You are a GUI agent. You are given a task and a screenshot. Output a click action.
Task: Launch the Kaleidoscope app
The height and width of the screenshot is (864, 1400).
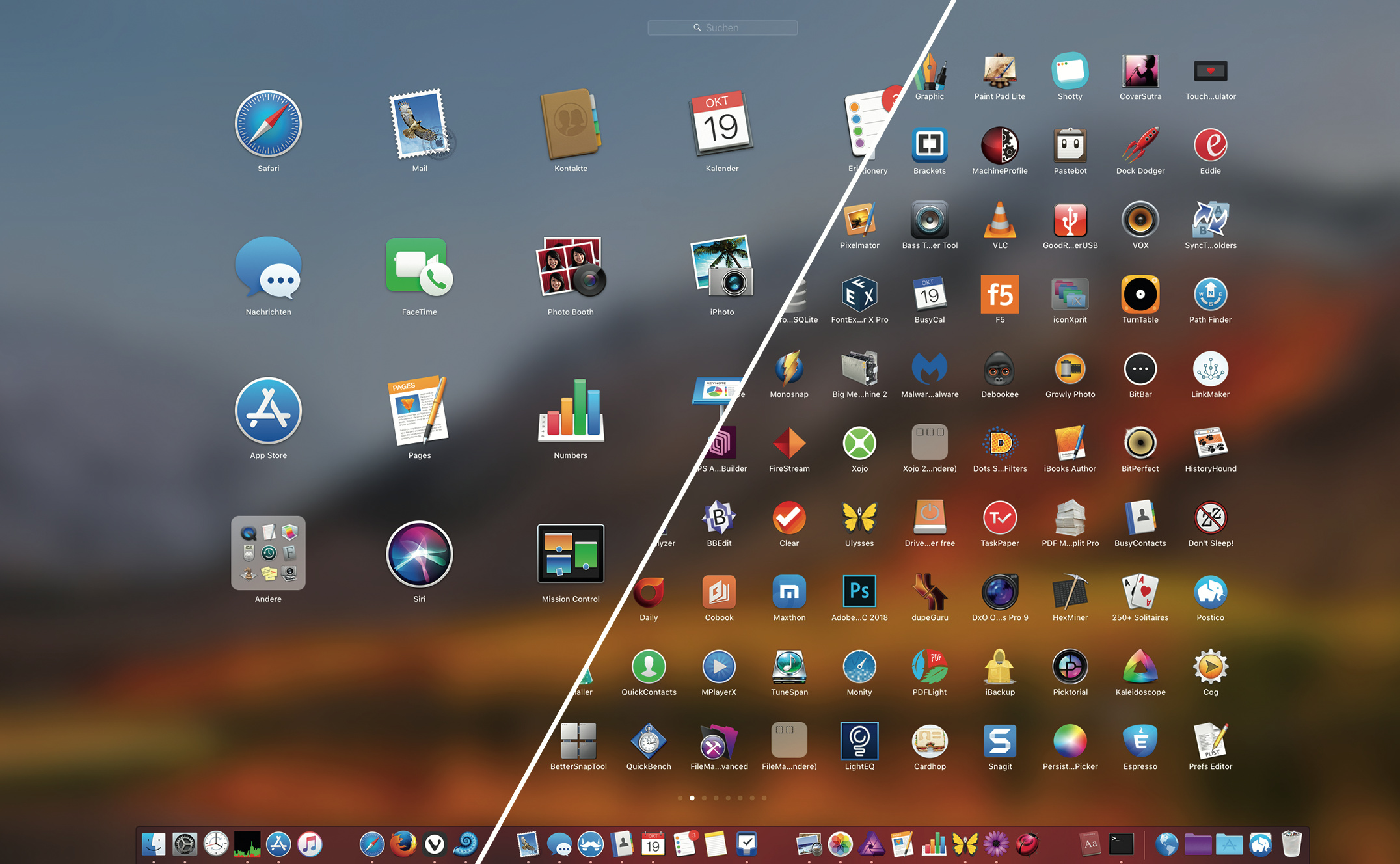[1140, 666]
